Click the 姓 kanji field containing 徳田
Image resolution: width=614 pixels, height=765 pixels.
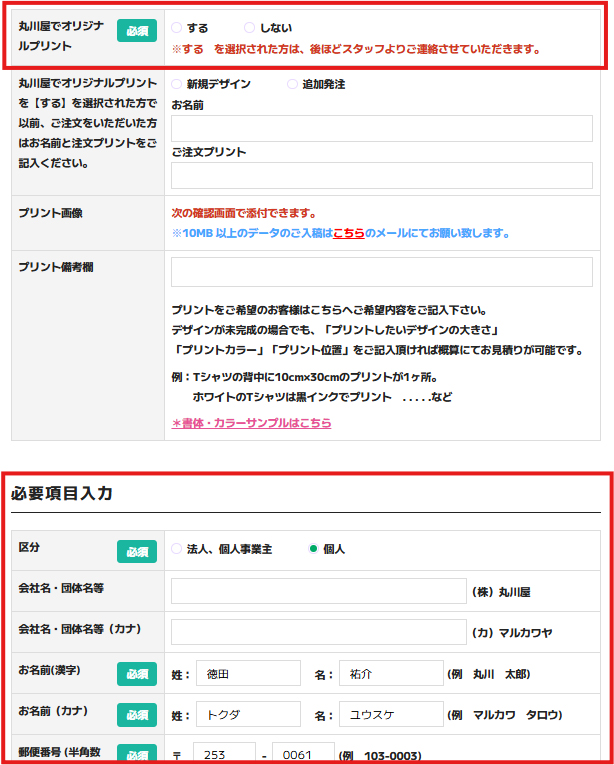point(248,673)
